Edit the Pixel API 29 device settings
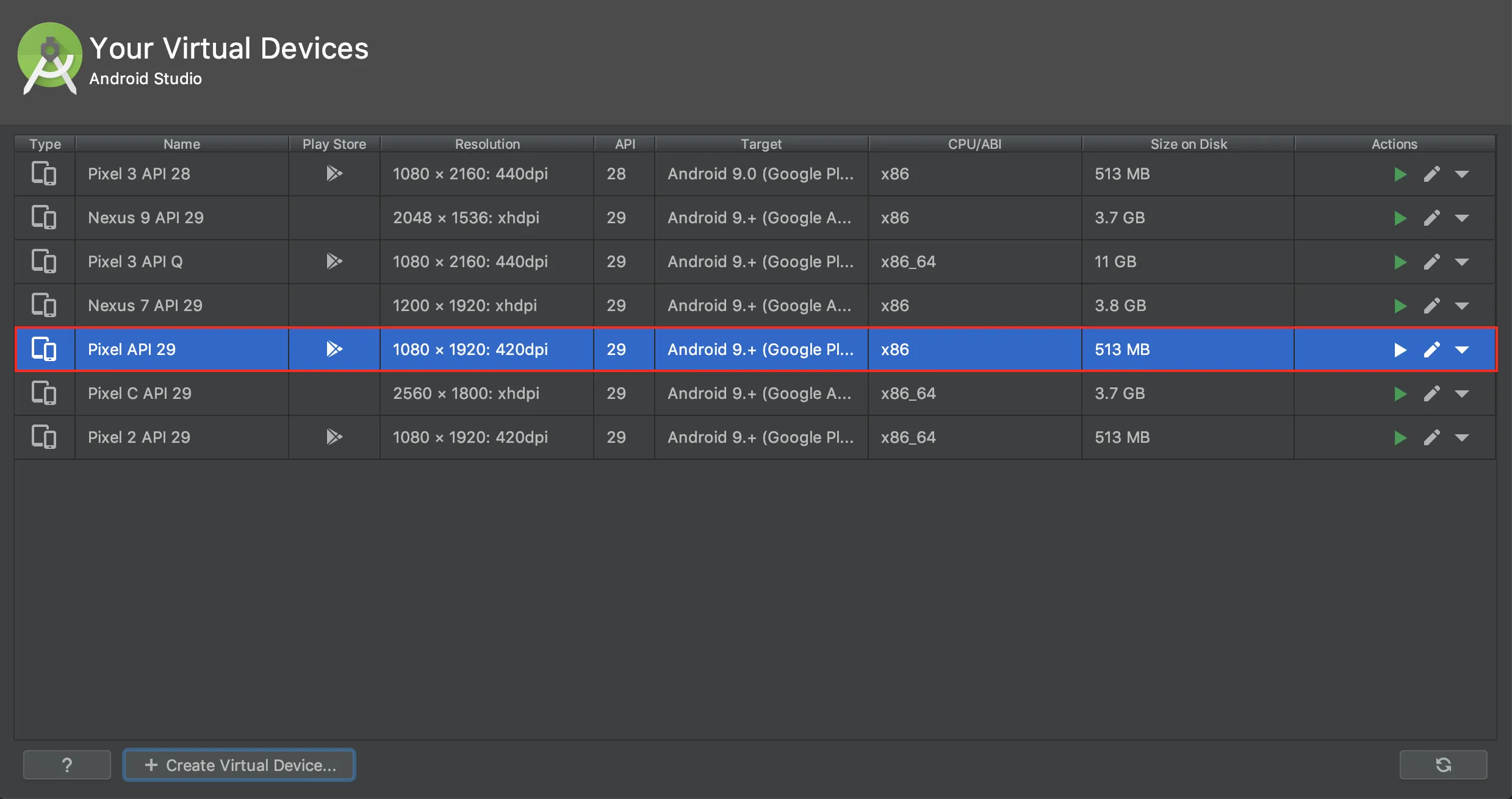Screen dimensions: 1512x799 [1431, 350]
